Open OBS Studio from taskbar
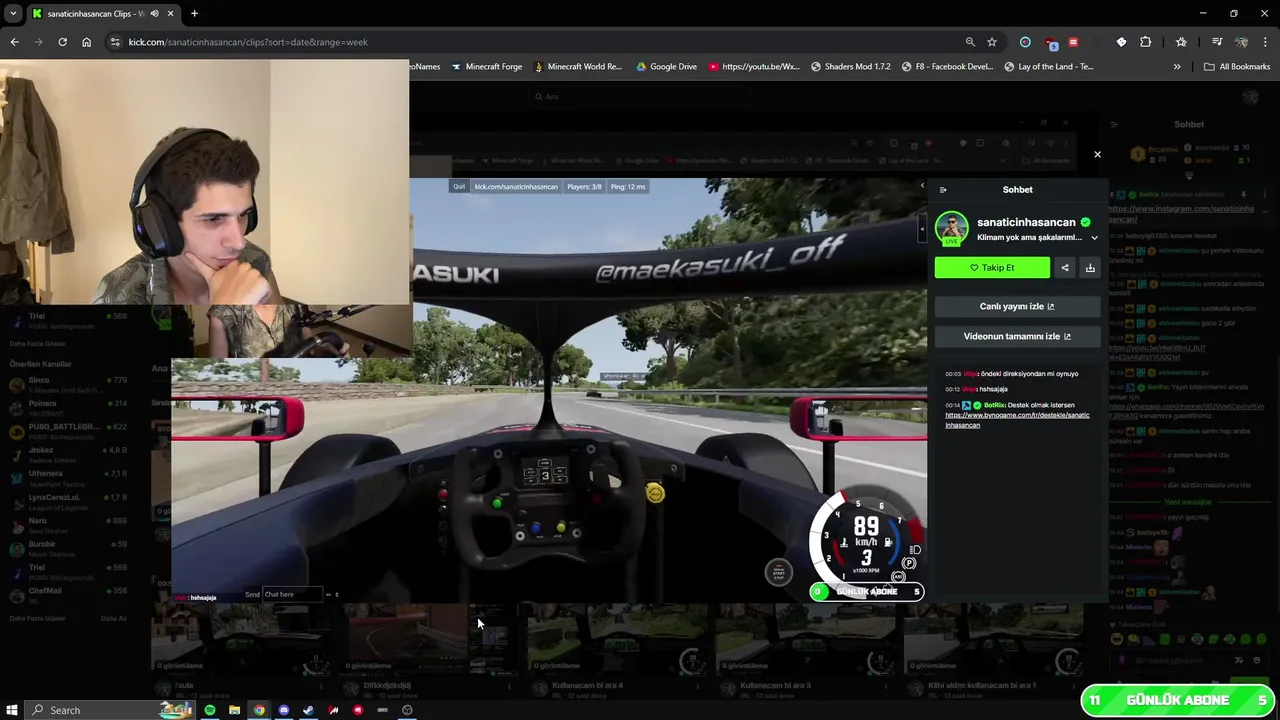Viewport: 1280px width, 720px height. pyautogui.click(x=407, y=710)
